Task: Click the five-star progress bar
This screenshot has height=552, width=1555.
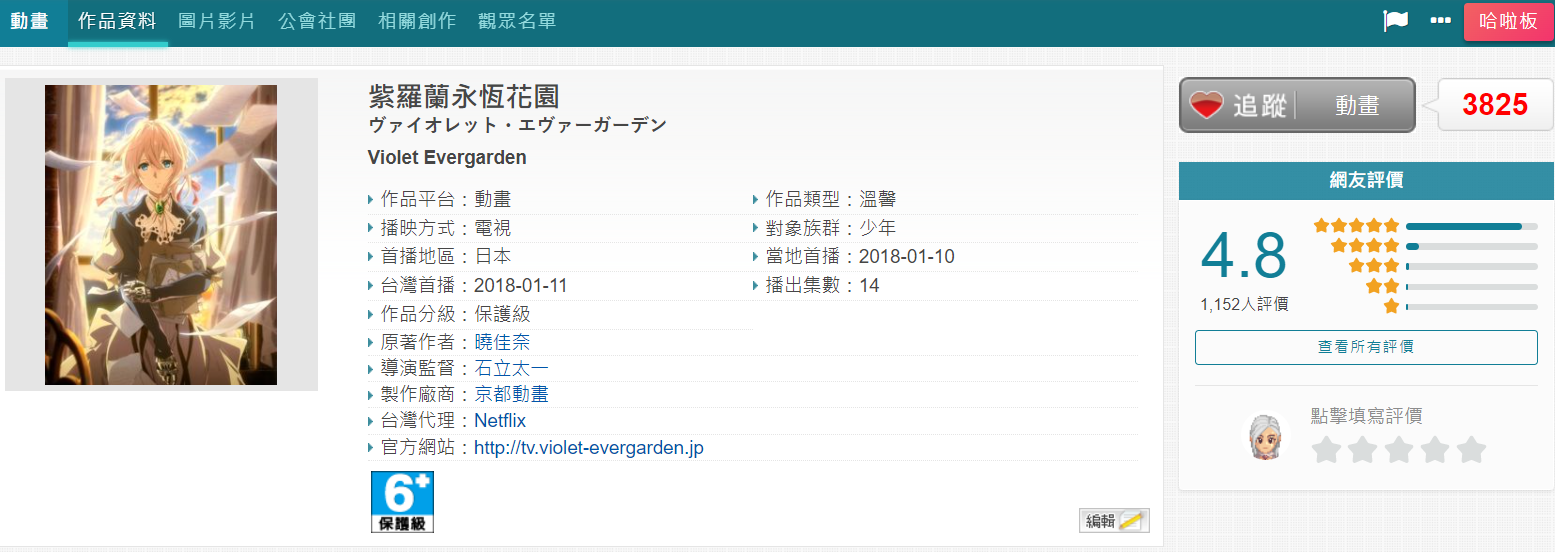Action: [x=1472, y=226]
